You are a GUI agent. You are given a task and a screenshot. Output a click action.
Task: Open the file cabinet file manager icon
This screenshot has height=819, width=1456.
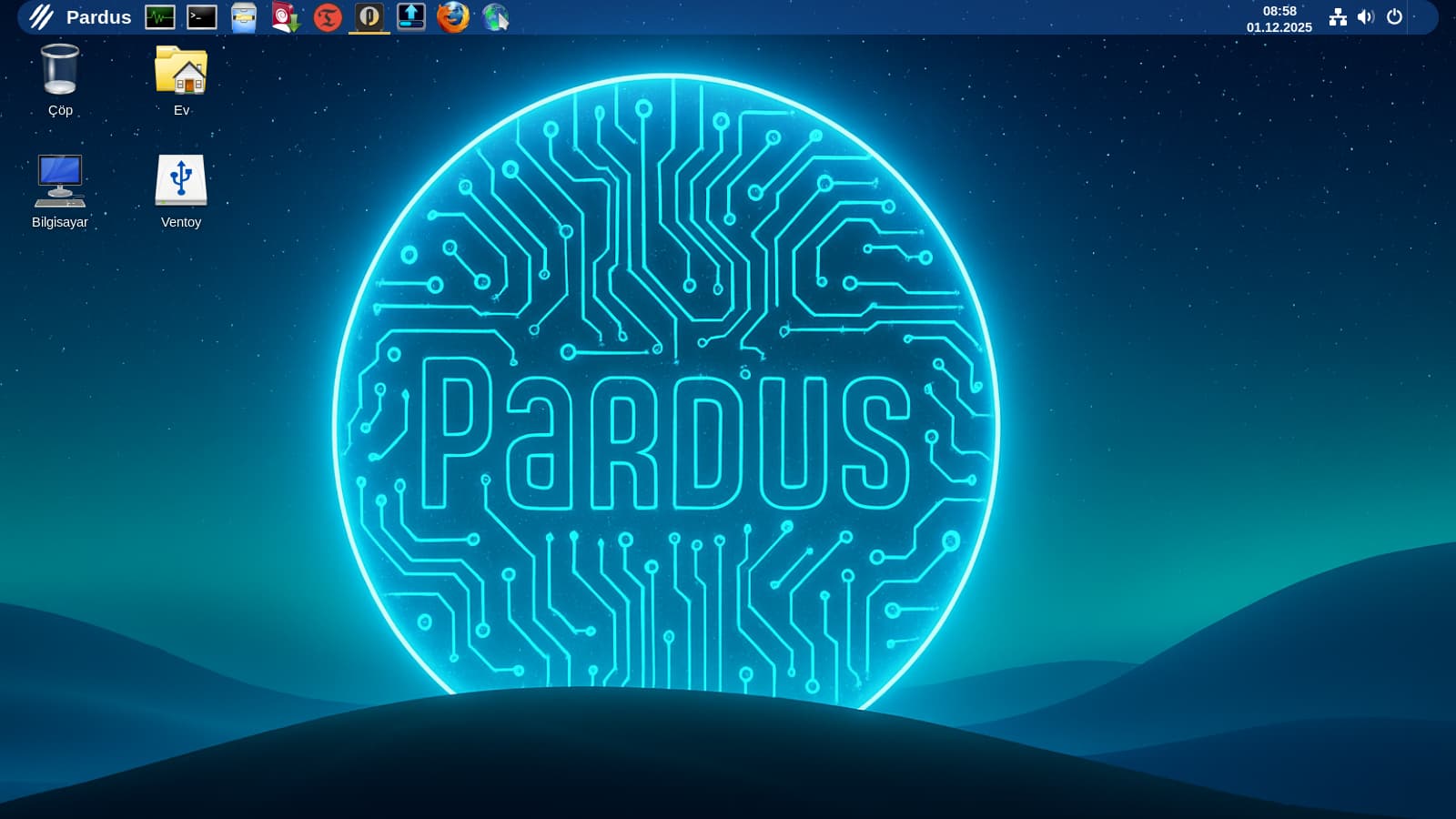click(244, 17)
